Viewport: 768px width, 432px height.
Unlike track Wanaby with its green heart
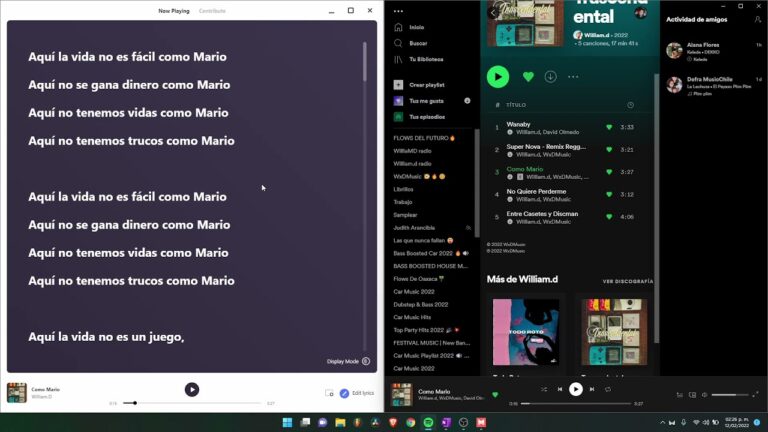point(609,127)
